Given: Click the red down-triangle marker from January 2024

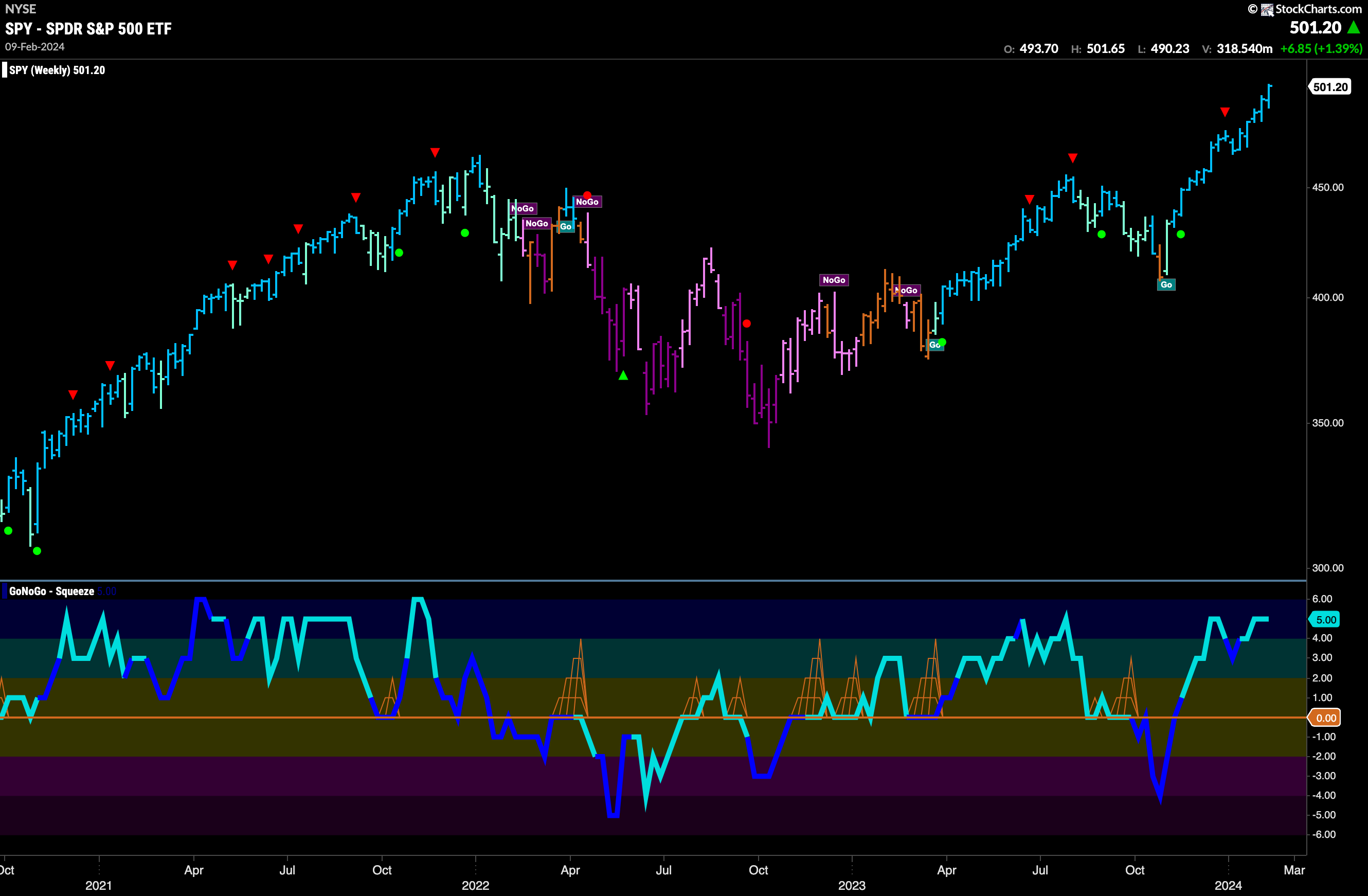Looking at the screenshot, I should [x=1225, y=112].
